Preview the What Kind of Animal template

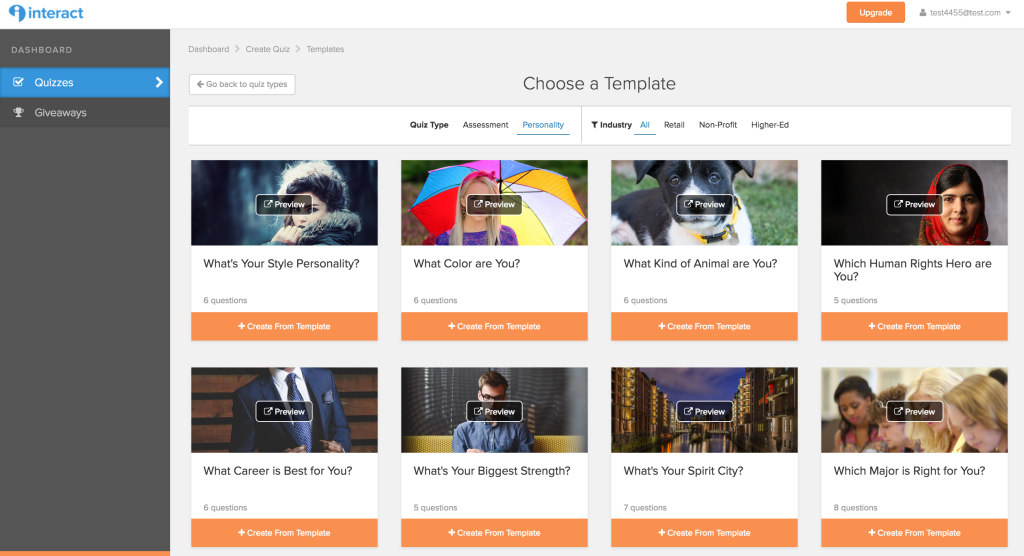coord(704,204)
